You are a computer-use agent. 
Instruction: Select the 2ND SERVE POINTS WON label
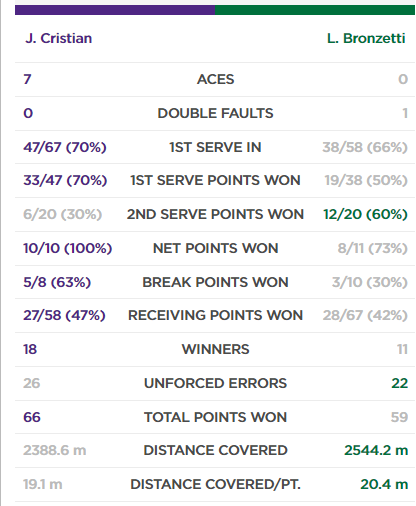[215, 214]
